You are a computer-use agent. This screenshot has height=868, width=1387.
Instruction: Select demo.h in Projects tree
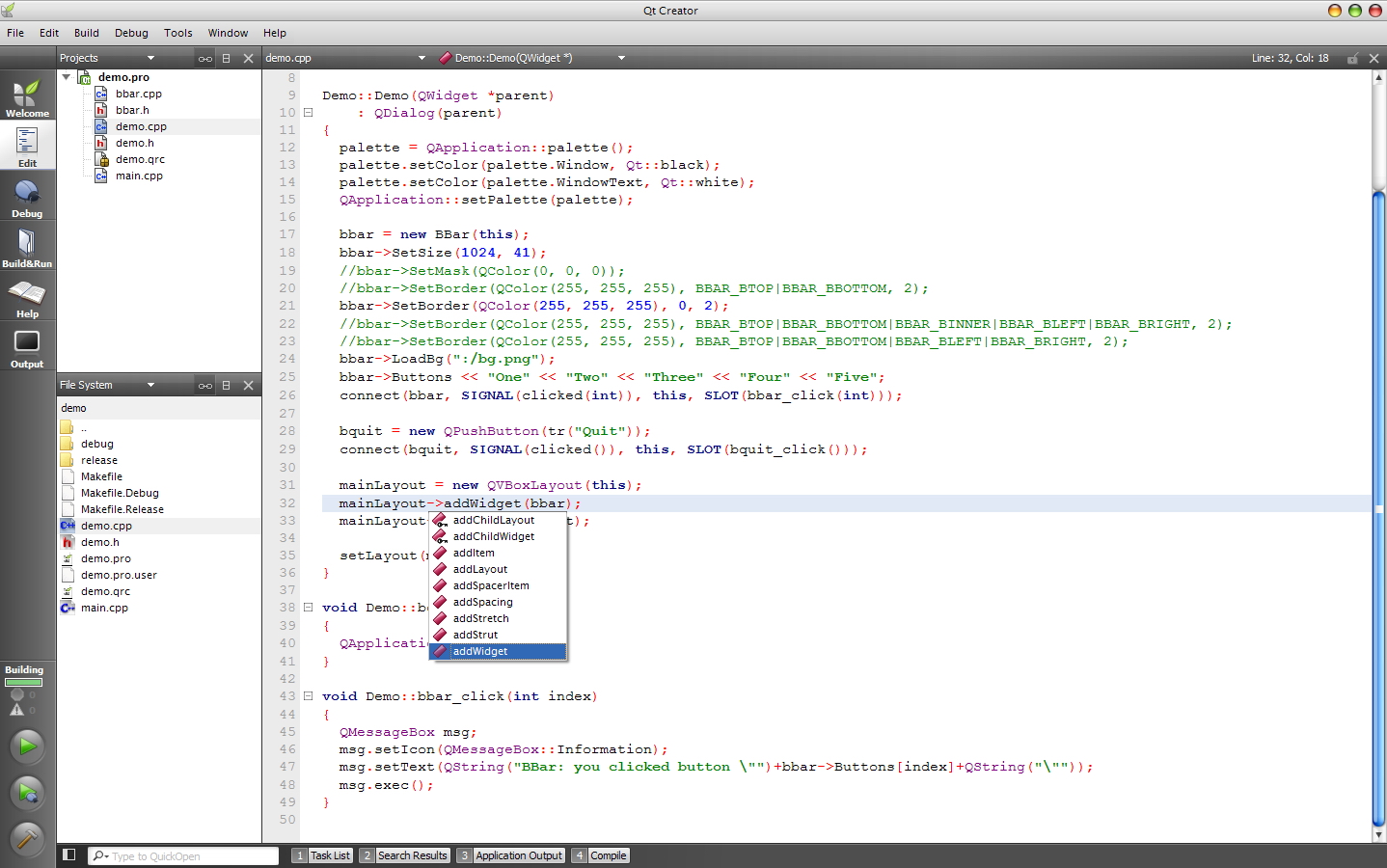pos(134,143)
